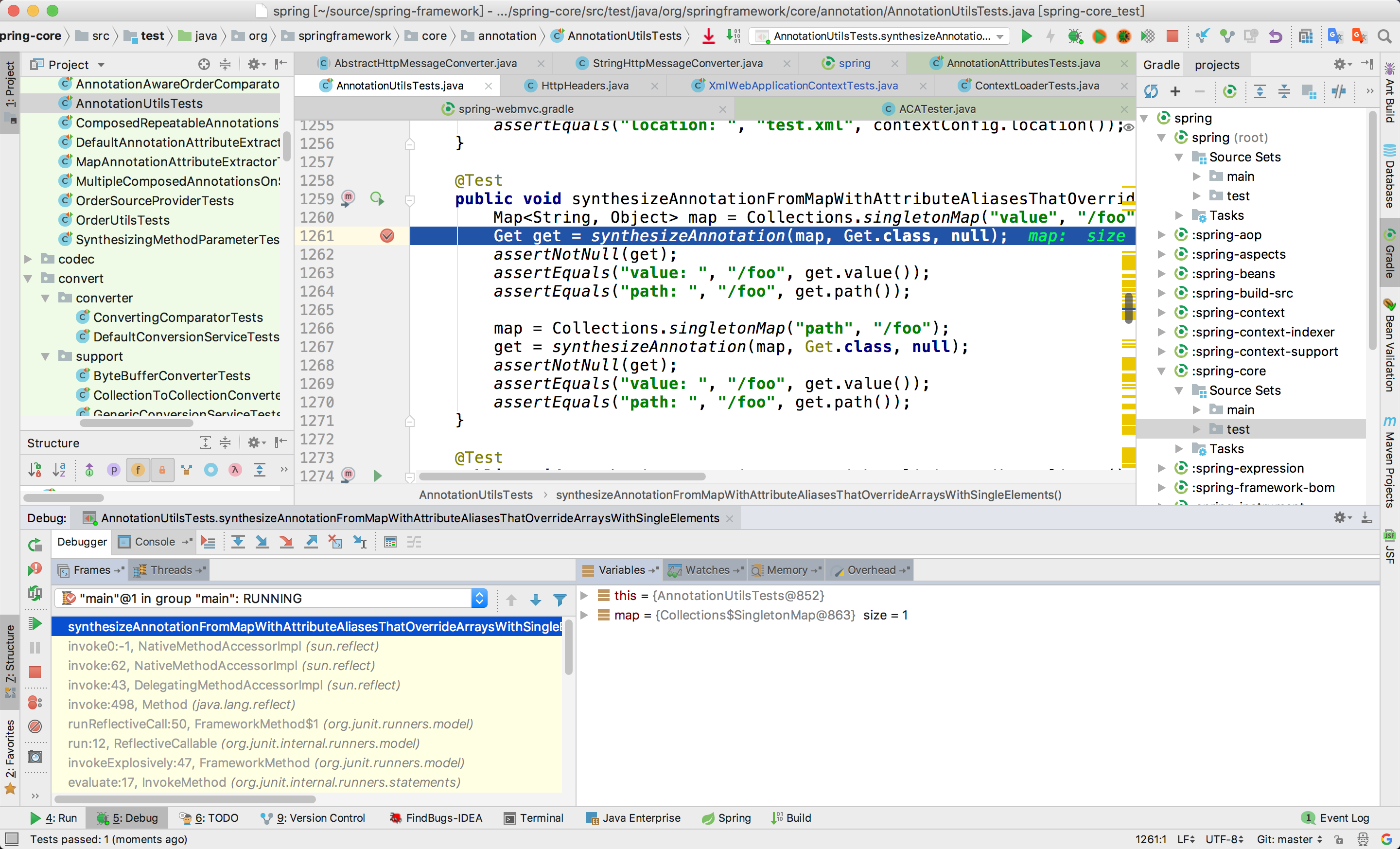1400x849 pixels.
Task: Open the Evaluate Expression tool
Action: coord(390,542)
